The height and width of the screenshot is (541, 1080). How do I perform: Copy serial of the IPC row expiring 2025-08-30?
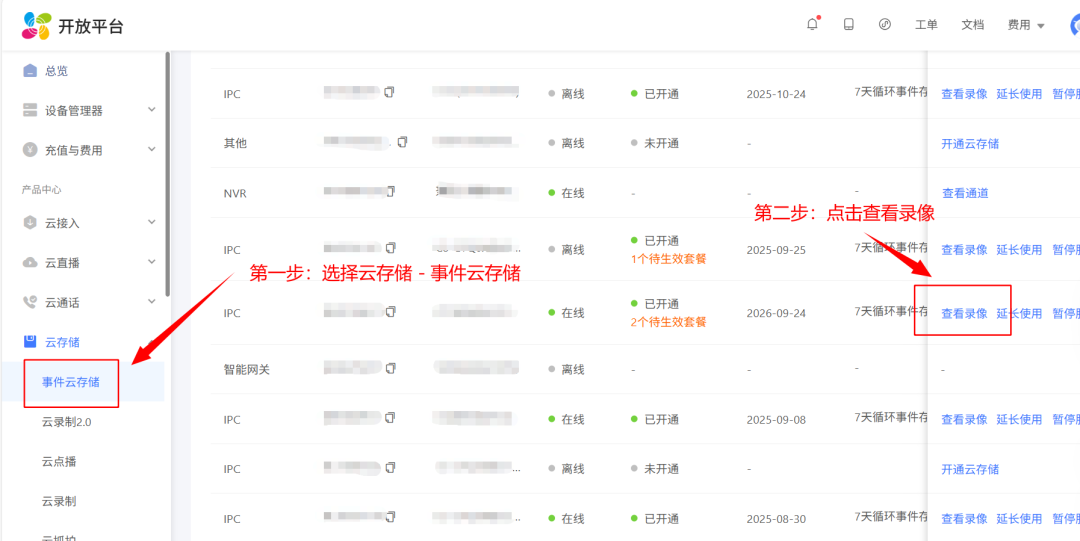(391, 516)
